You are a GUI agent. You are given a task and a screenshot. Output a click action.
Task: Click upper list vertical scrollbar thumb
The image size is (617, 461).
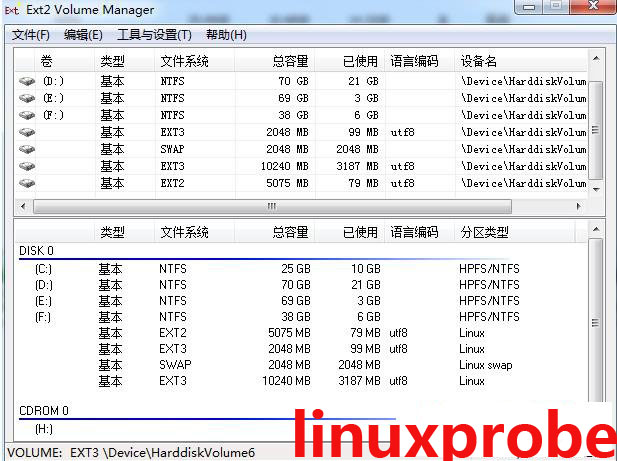coord(595,130)
